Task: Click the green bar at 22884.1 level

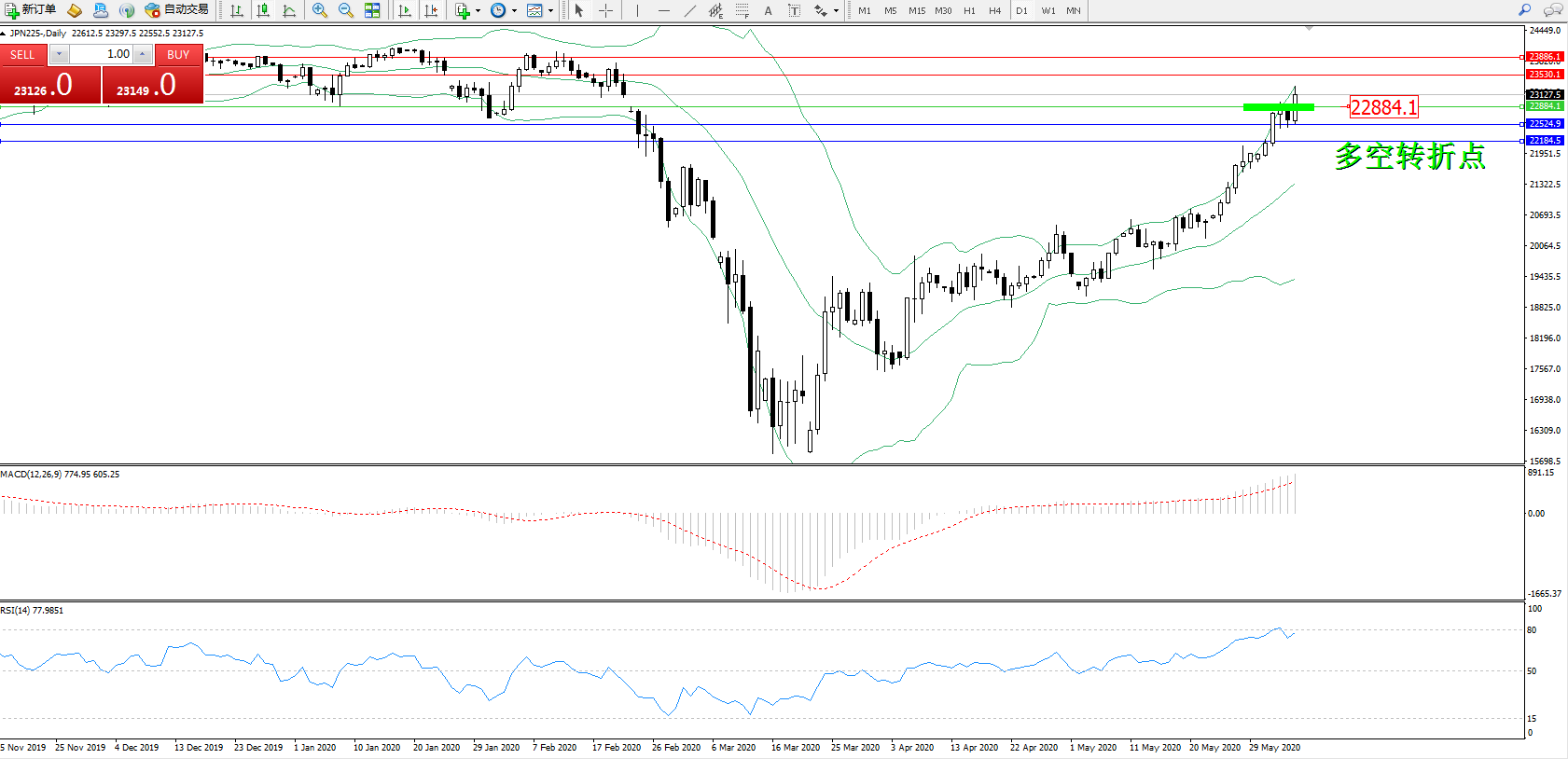Action: [x=1278, y=107]
